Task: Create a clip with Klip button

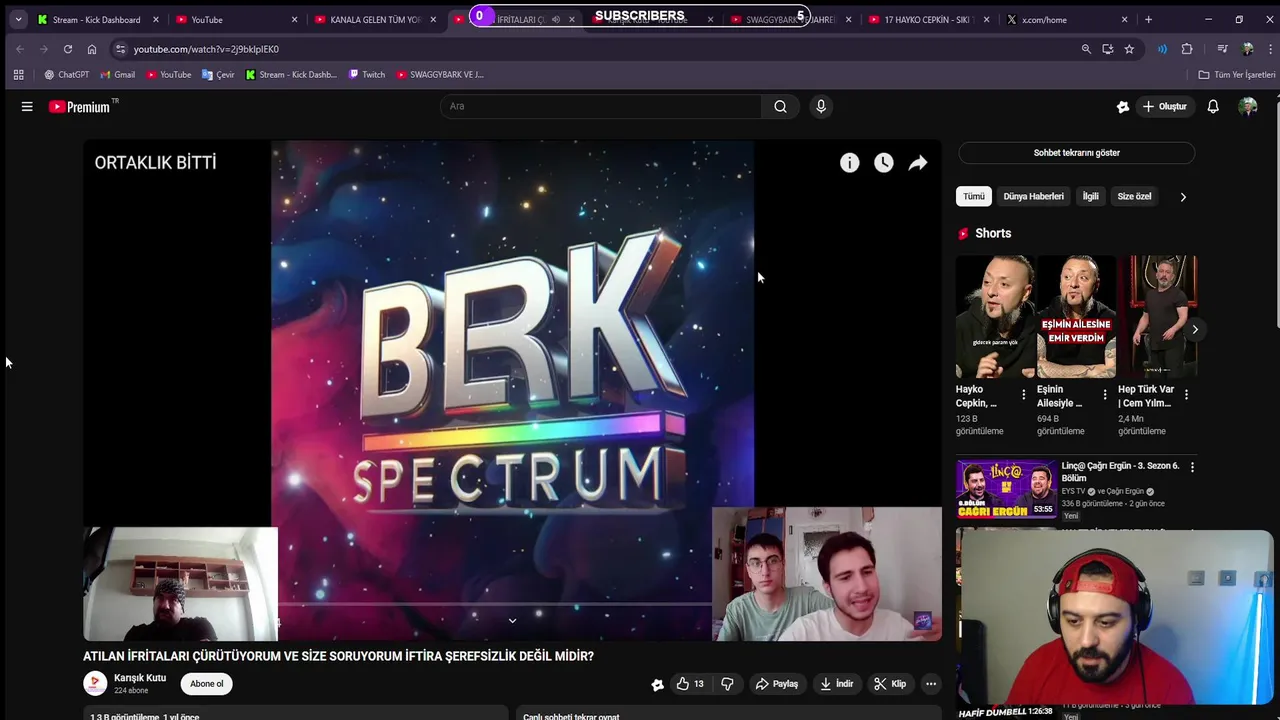Action: point(889,684)
